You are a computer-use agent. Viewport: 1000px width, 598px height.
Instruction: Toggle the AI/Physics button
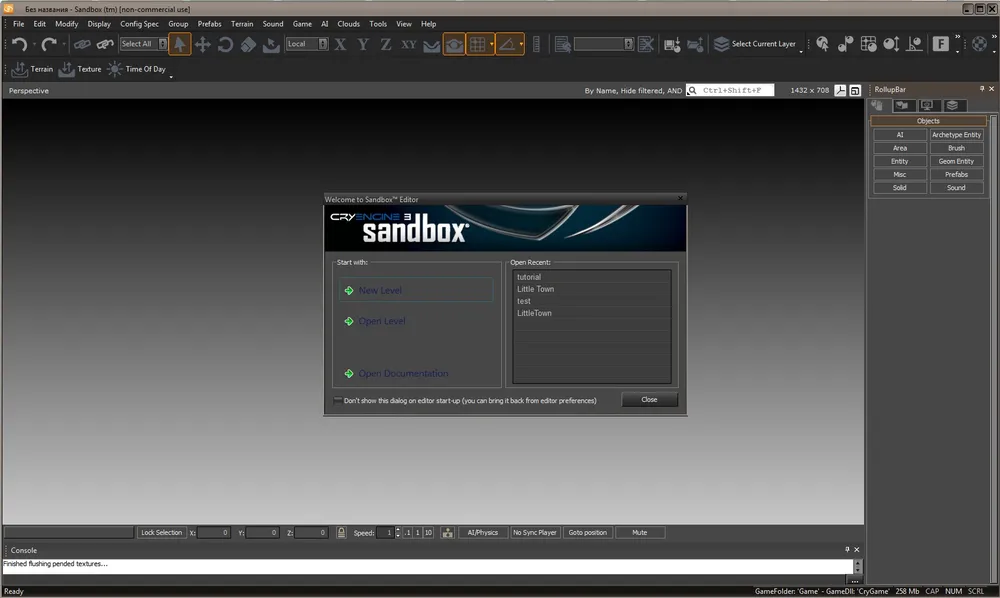click(x=482, y=533)
